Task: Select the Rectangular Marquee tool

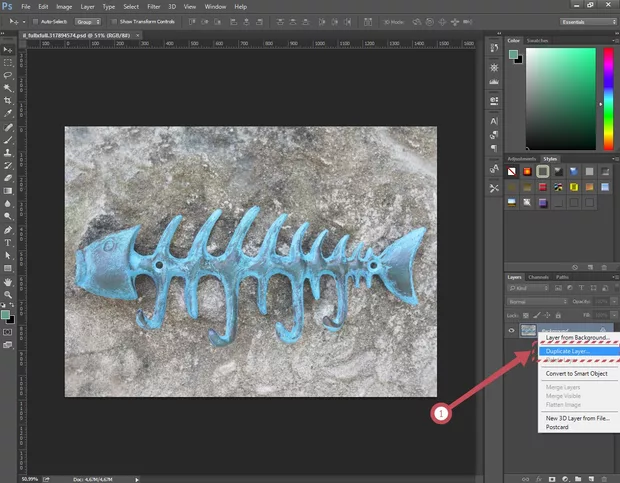Action: tap(9, 61)
